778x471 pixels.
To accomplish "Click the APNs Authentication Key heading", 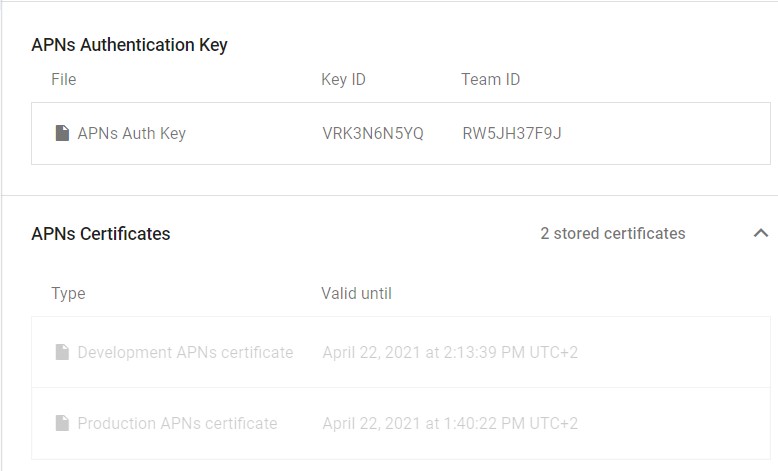I will tap(129, 45).
